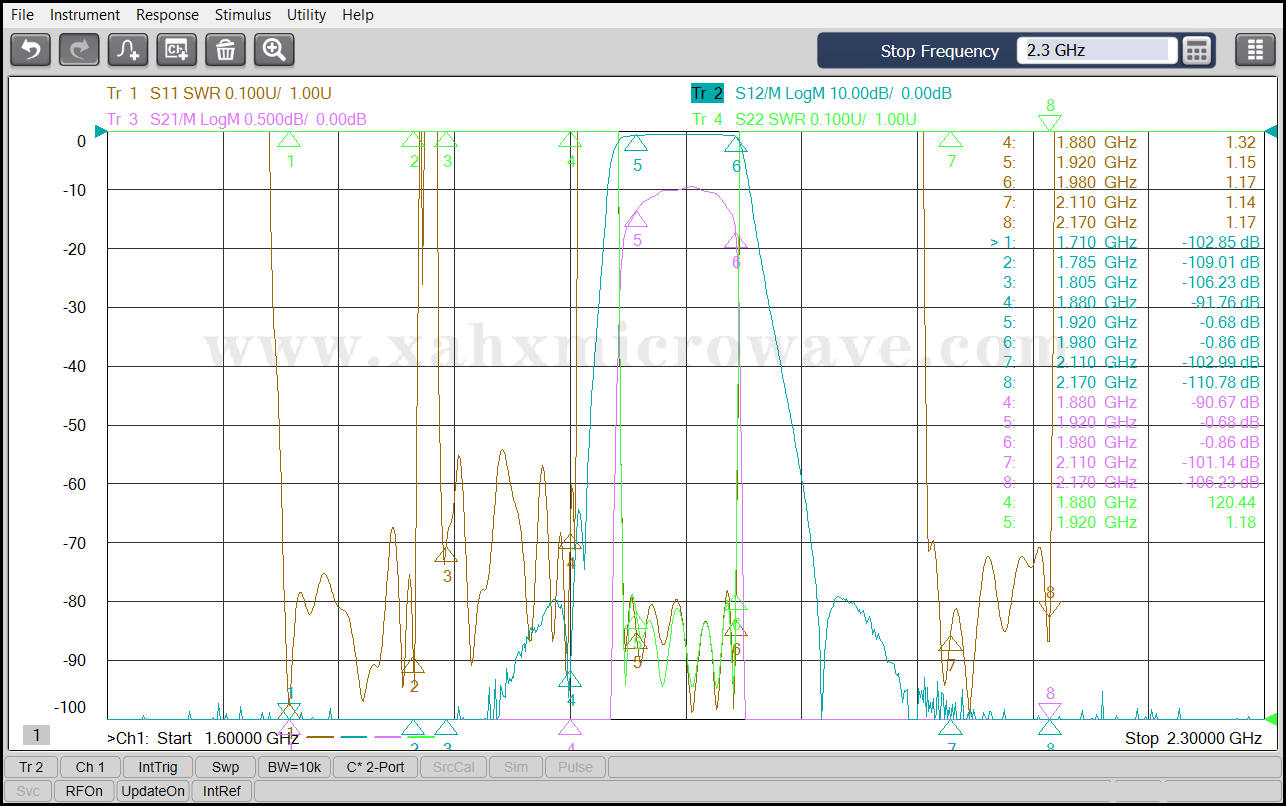The width and height of the screenshot is (1286, 806).
Task: Select Tr 1 S11 SWR trace label
Action: pyautogui.click(x=219, y=93)
